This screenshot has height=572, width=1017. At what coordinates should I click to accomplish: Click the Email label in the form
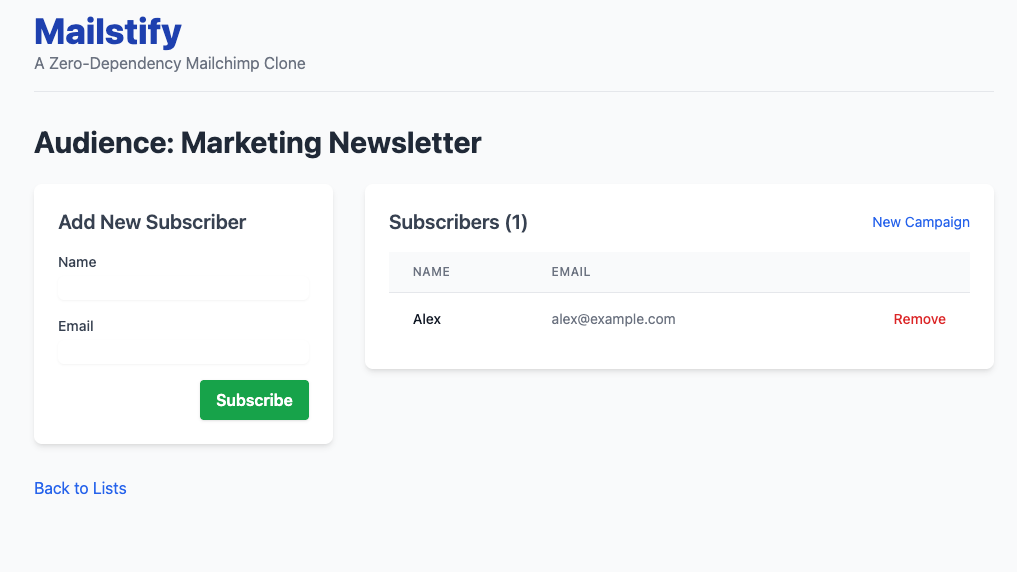[x=76, y=326]
